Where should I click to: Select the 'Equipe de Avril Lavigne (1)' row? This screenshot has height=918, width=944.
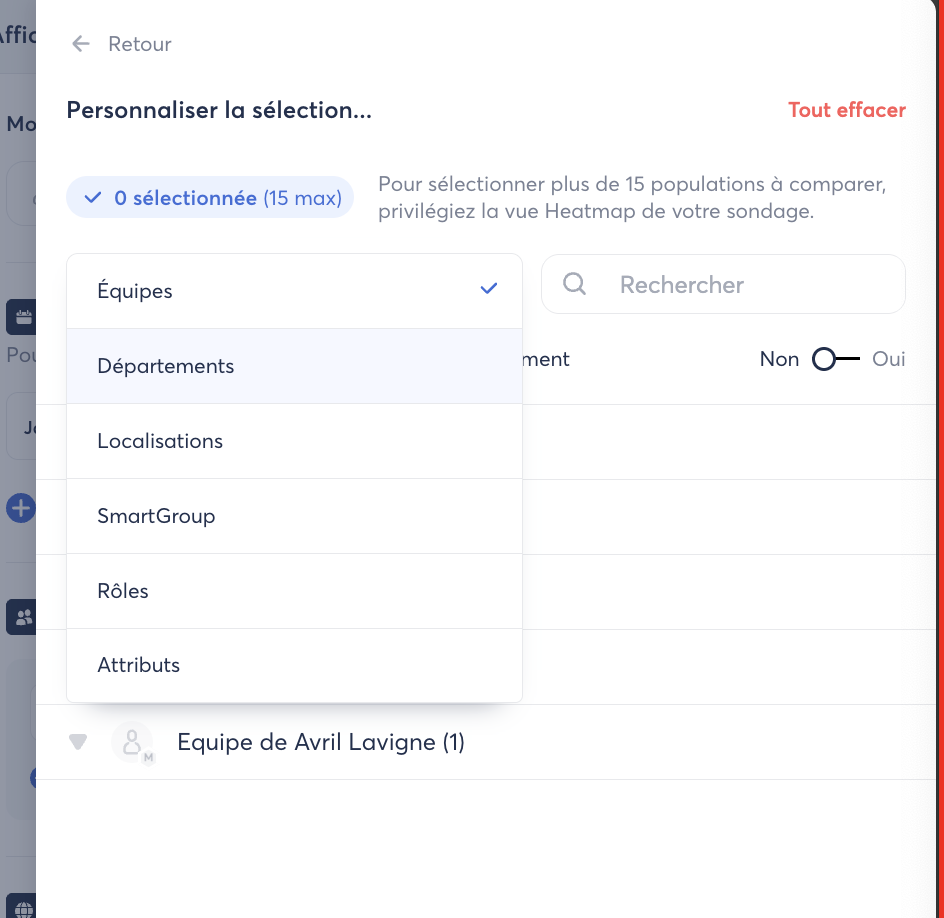(x=320, y=742)
